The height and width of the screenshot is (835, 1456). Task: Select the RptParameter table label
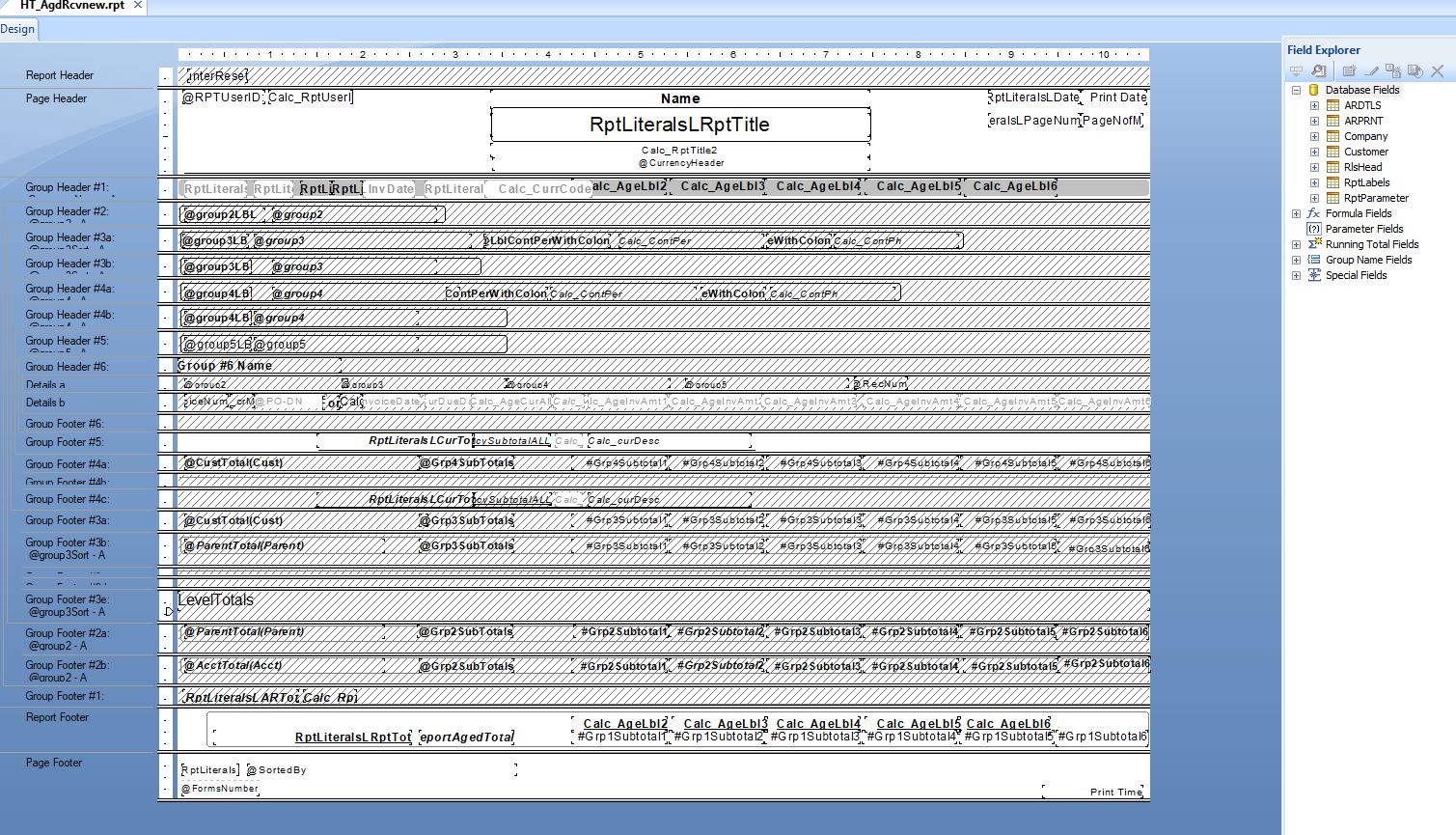coord(1376,198)
